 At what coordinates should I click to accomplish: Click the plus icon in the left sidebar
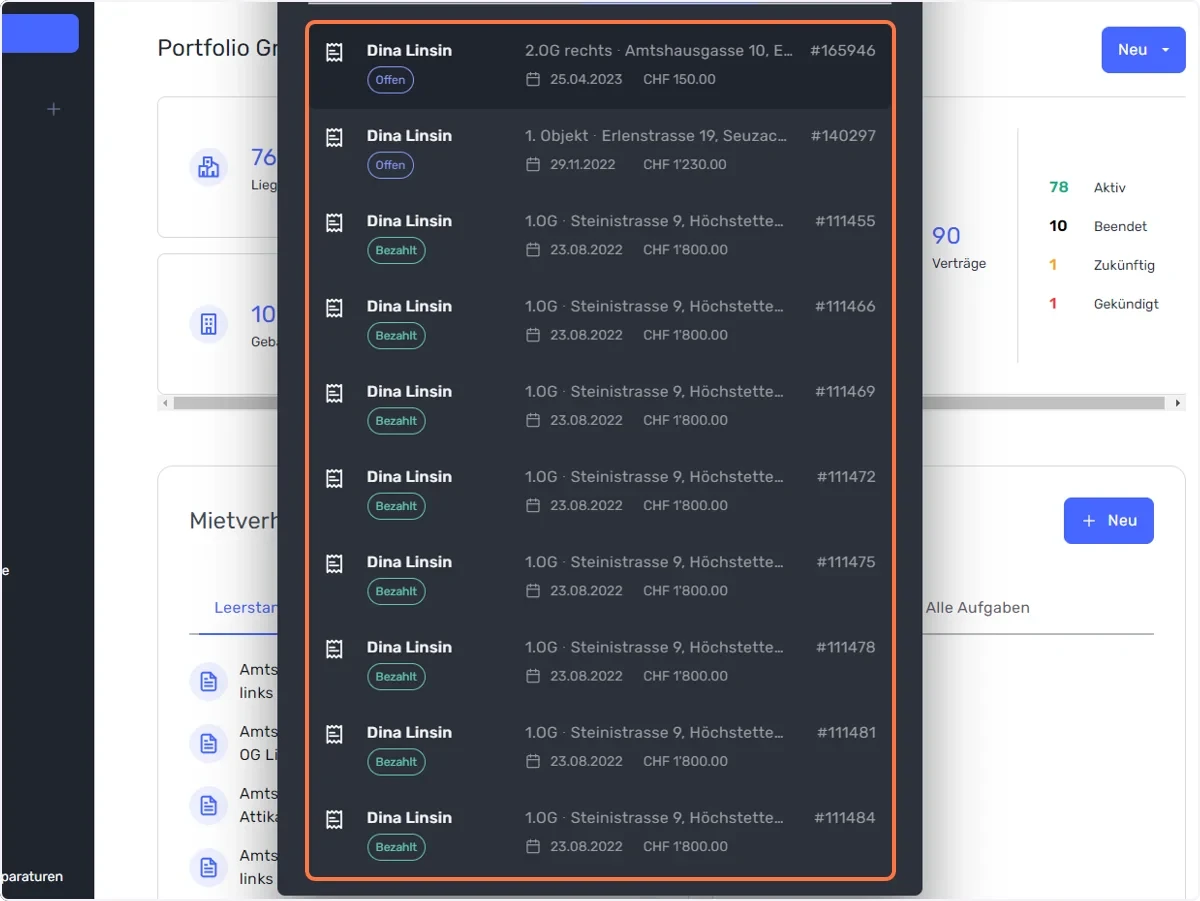[54, 109]
